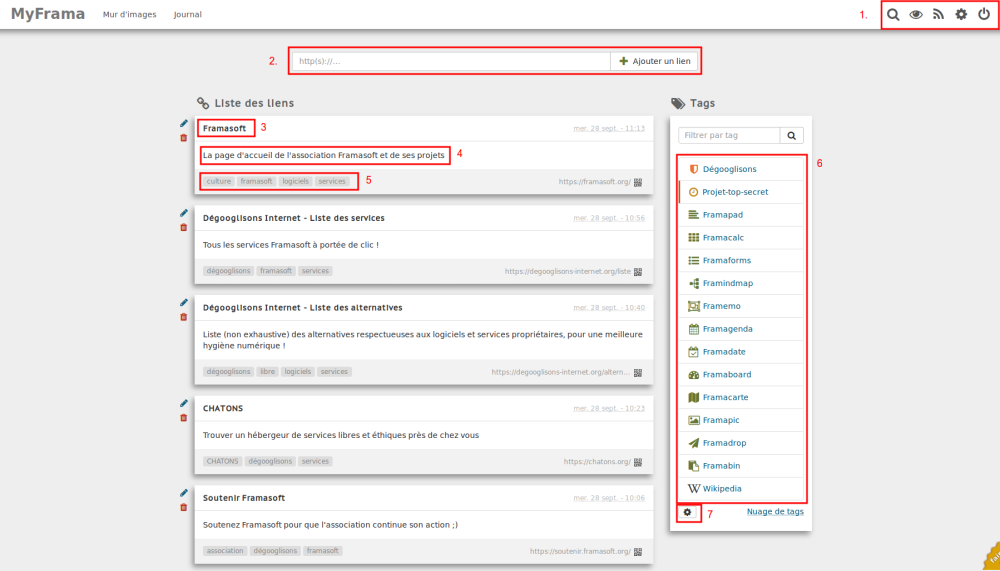Click the MyFrama logo
Viewport: 1000px width, 571px height.
(48, 14)
